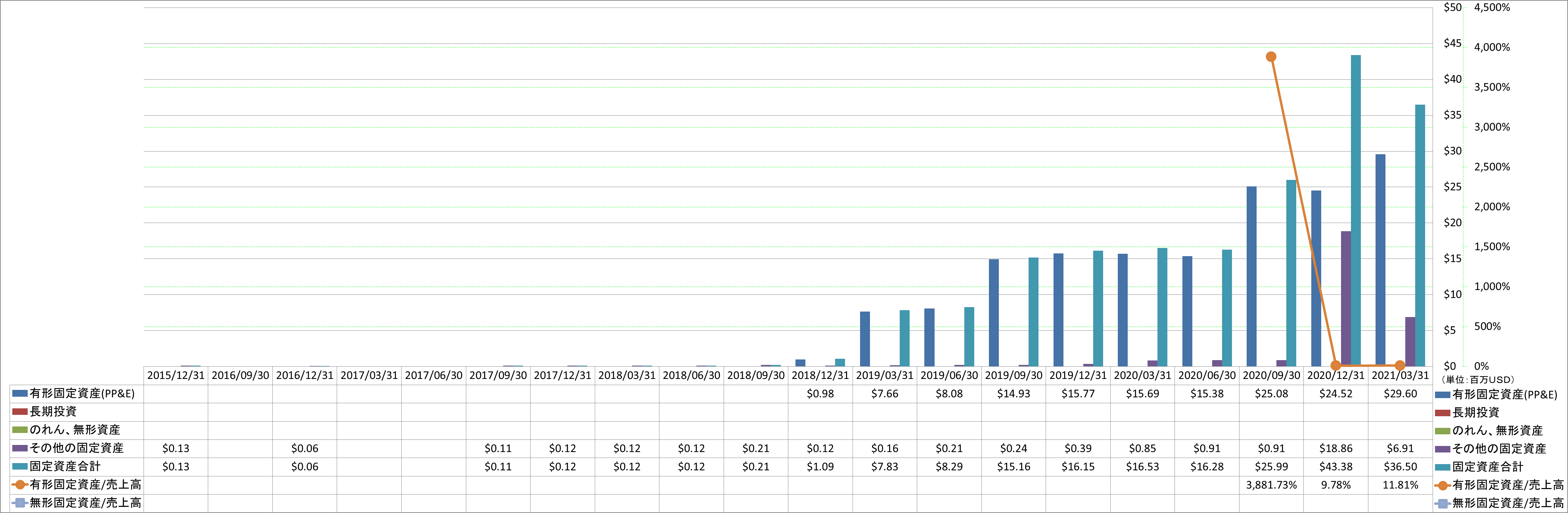Click the orange 有形固定資産/売上高 marker in right legend
The width and height of the screenshot is (1568, 513).
pyautogui.click(x=1442, y=486)
